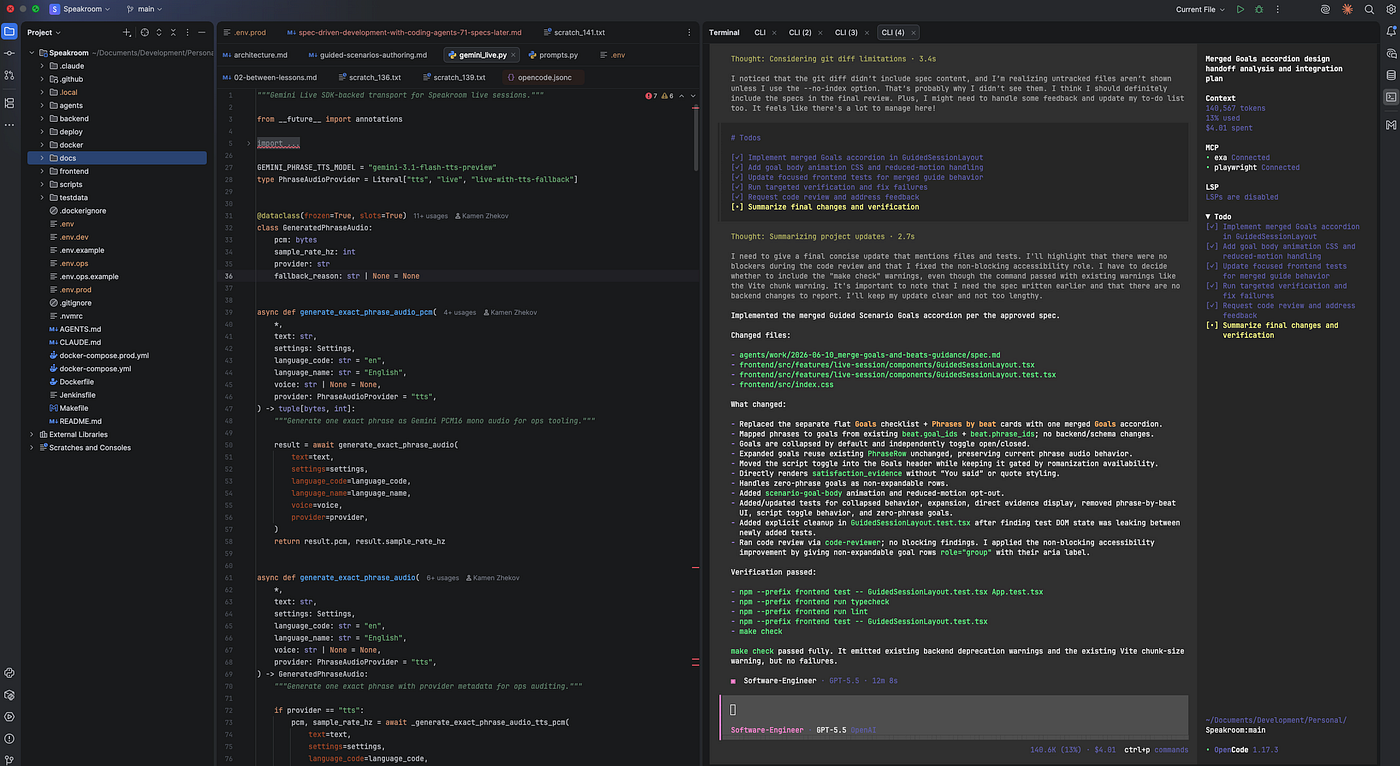Open the Python Console sidebar icon
Viewport: 1400px width, 766px height.
(9, 673)
